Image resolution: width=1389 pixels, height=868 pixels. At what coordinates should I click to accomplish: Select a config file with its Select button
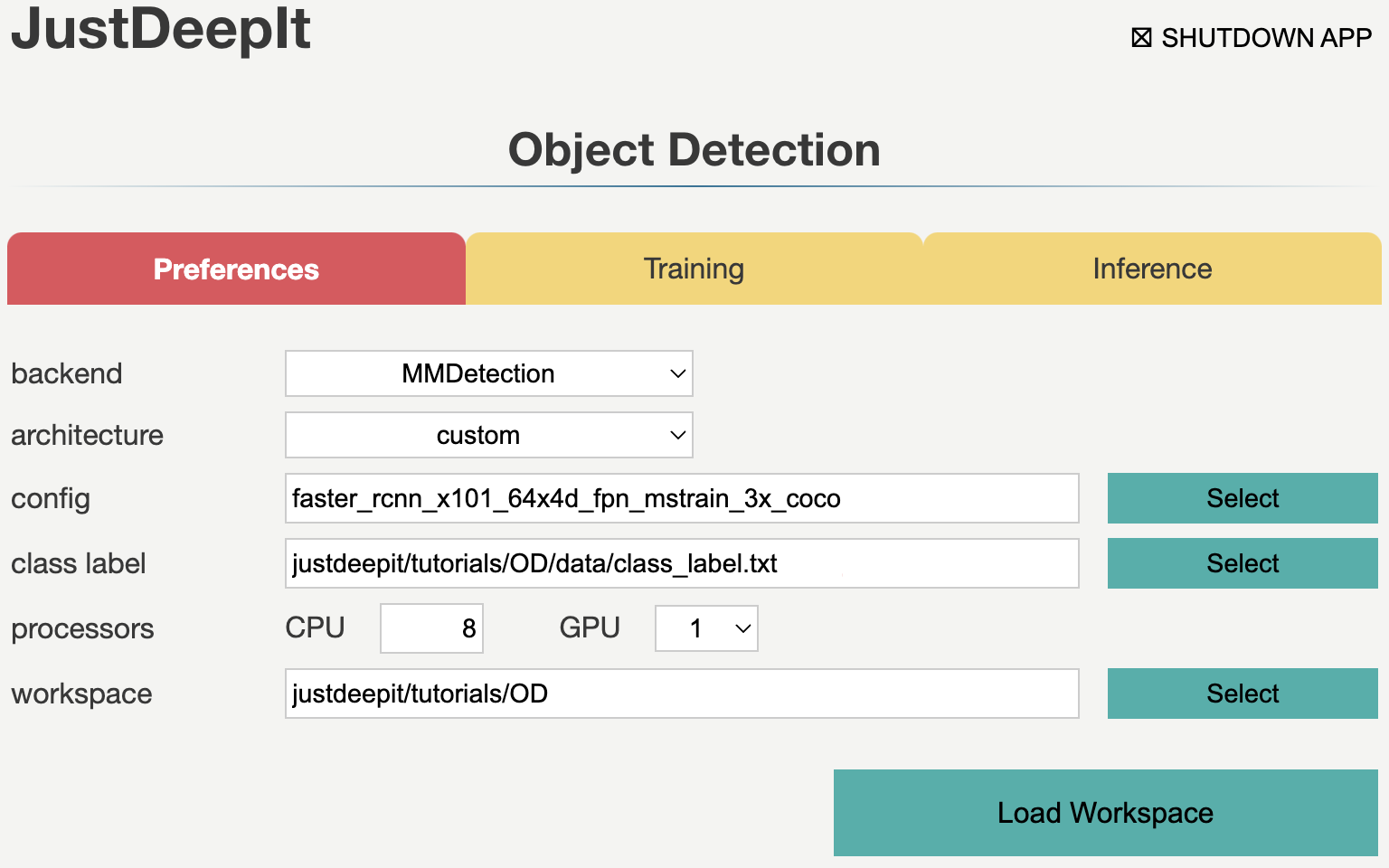coord(1243,498)
